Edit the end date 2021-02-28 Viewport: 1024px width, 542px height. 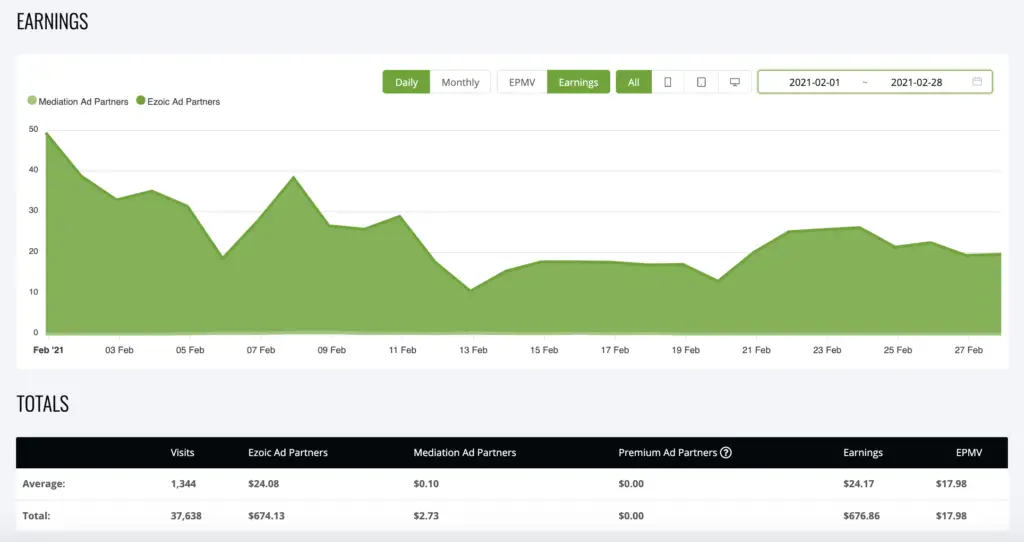tap(916, 82)
